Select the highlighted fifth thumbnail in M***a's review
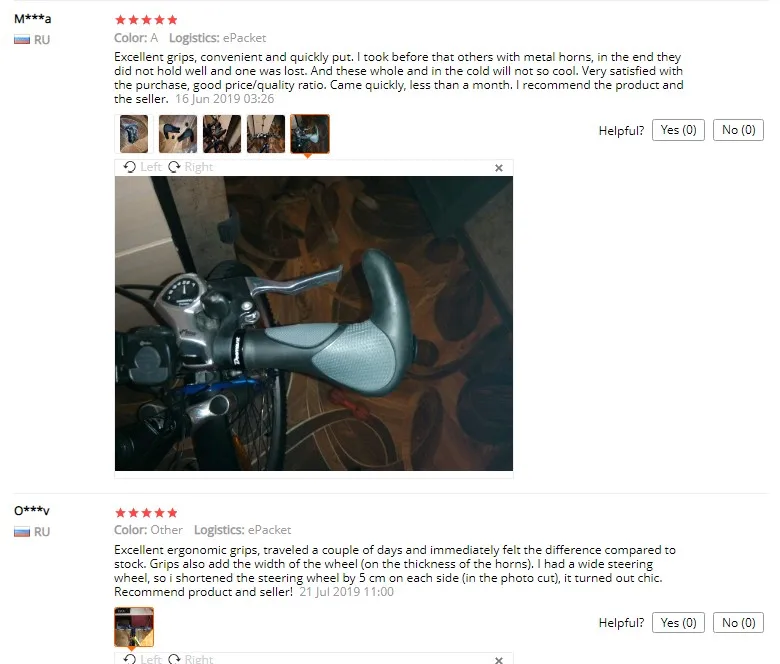The height and width of the screenshot is (664, 780). [x=309, y=134]
